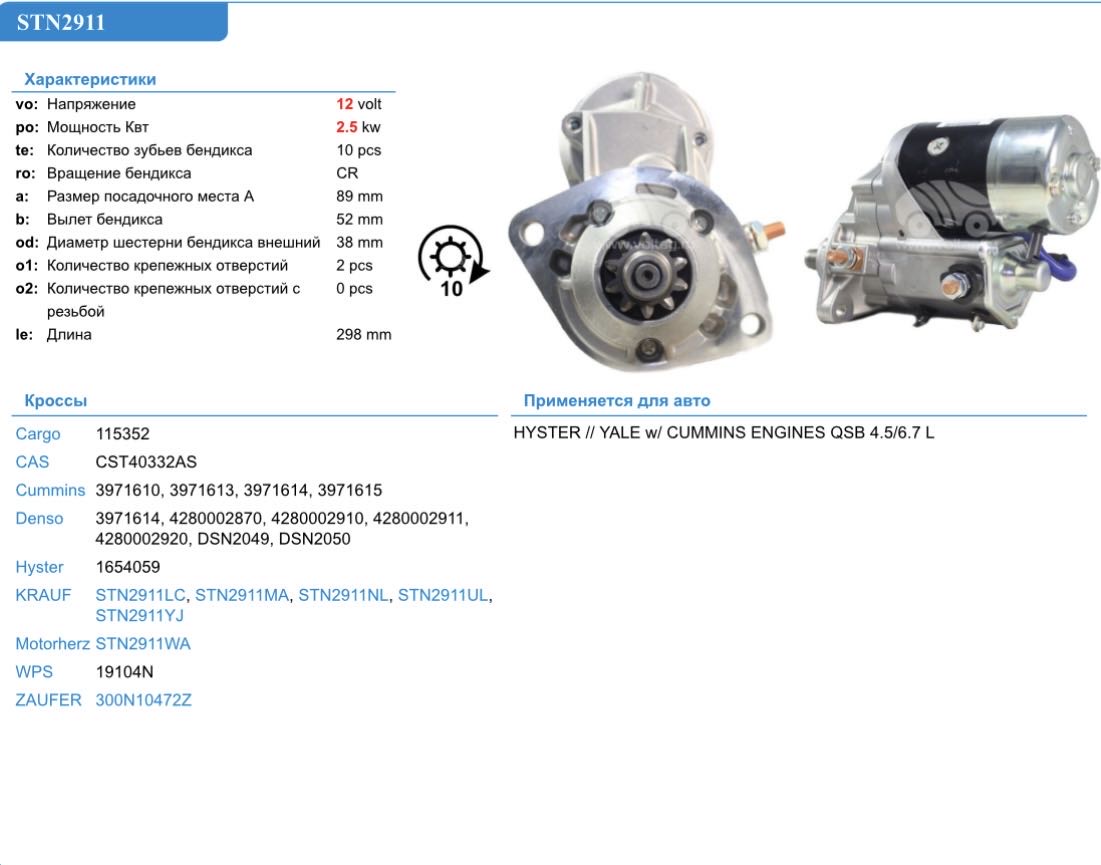The height and width of the screenshot is (865, 1101).
Task: Go to the STN2911UL part link
Action: point(443,595)
